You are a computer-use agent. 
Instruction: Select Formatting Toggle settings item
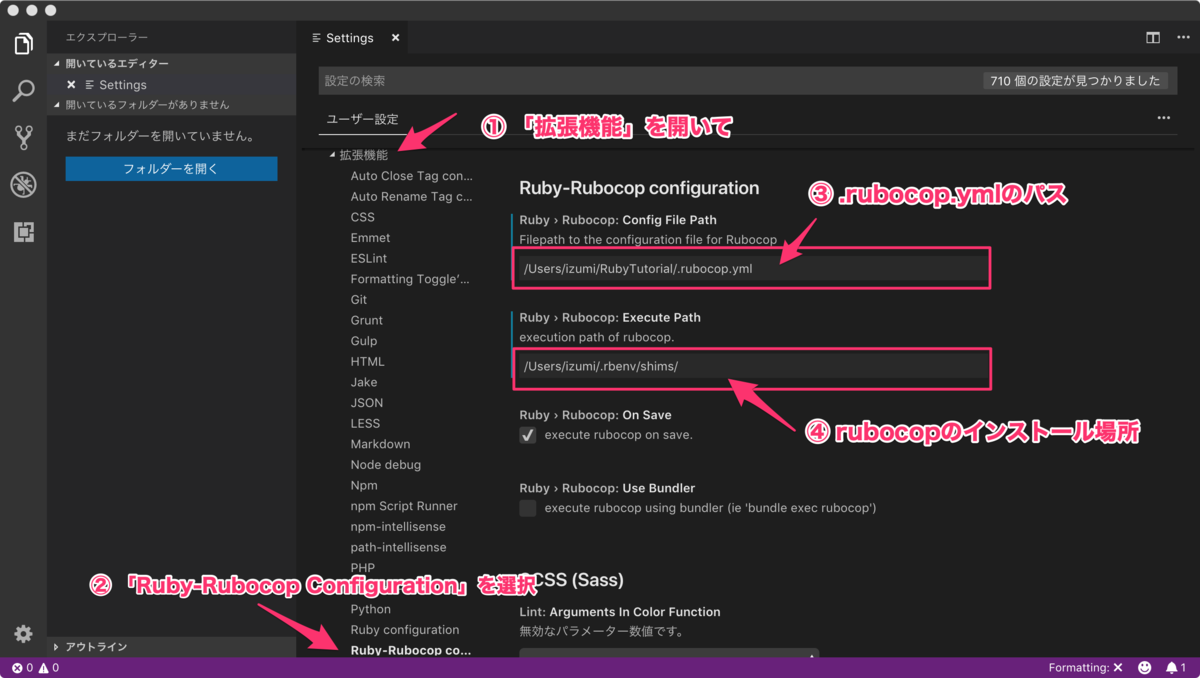410,279
